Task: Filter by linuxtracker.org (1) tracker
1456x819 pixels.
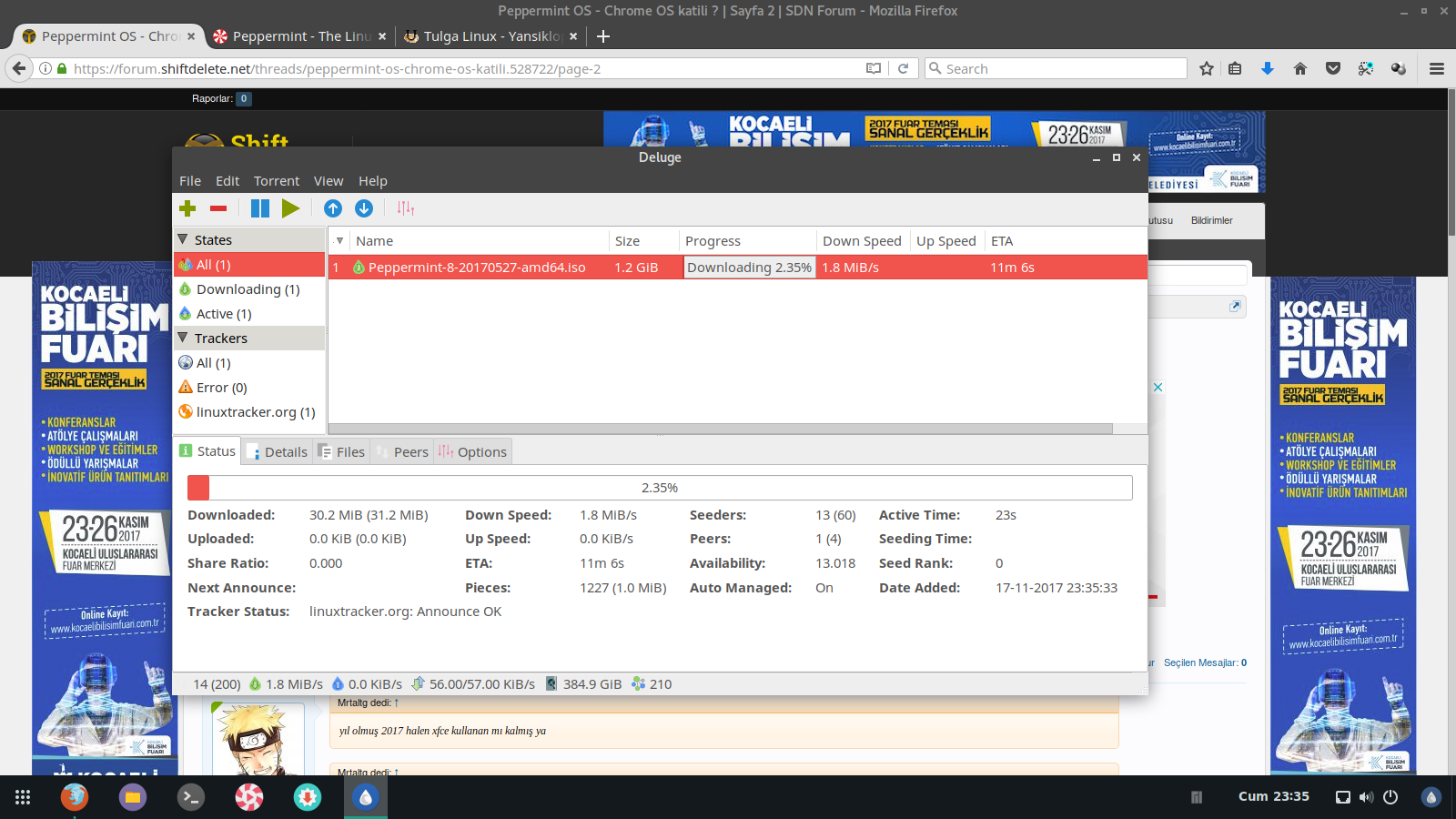Action: coord(249,412)
